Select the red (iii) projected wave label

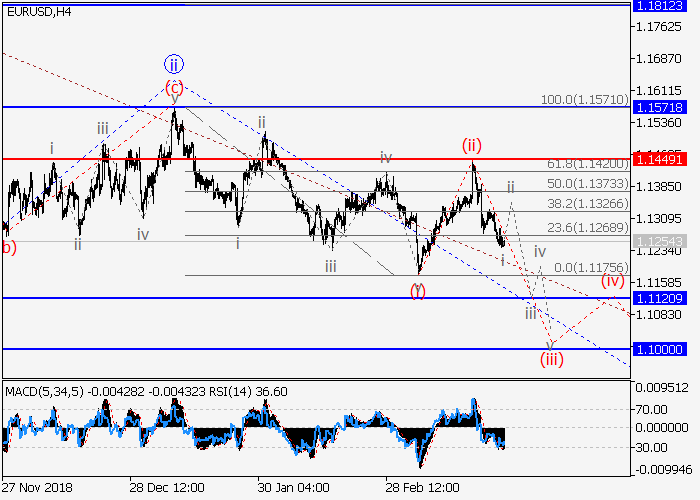pos(551,359)
